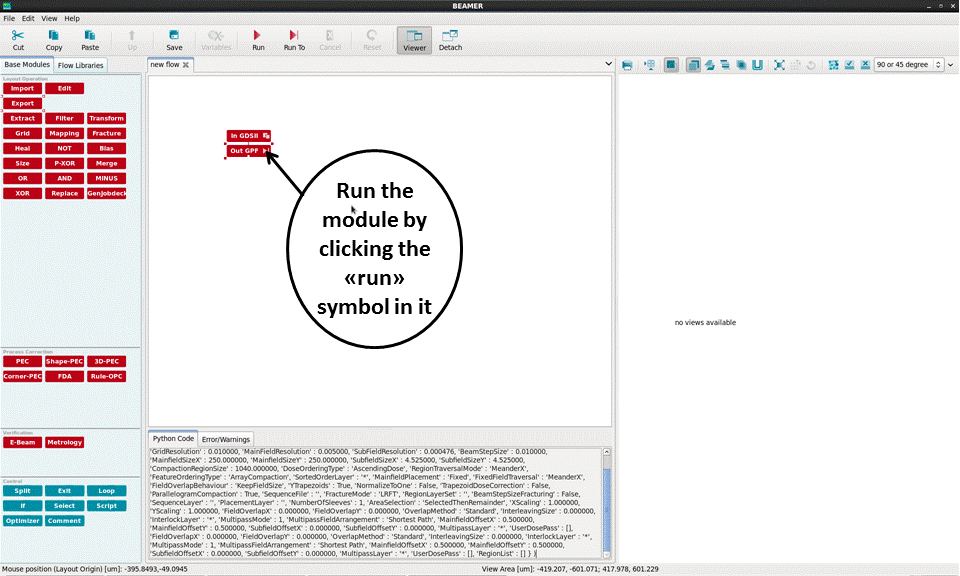Save the flow with the Save icon
This screenshot has height=576, width=960.
point(174,39)
